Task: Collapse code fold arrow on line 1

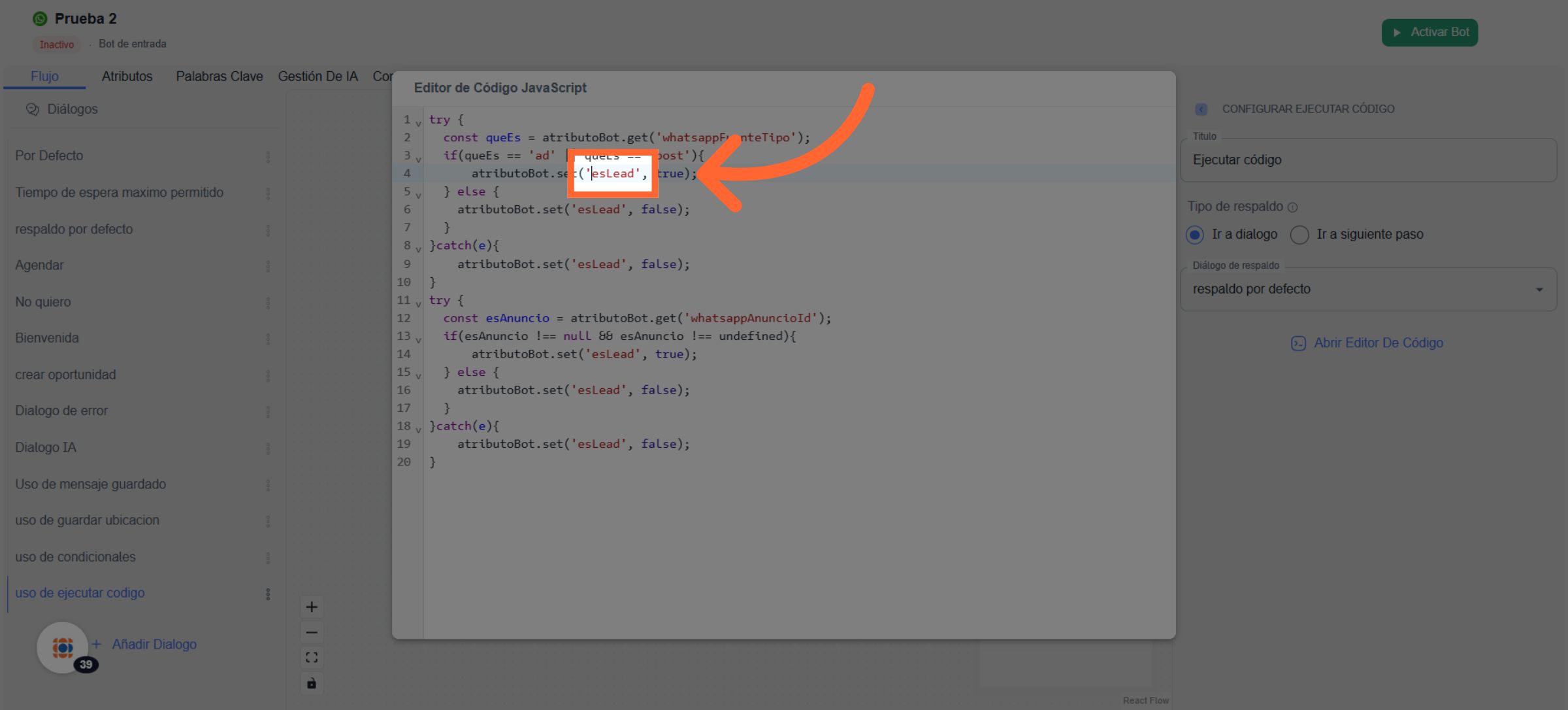Action: tap(418, 123)
